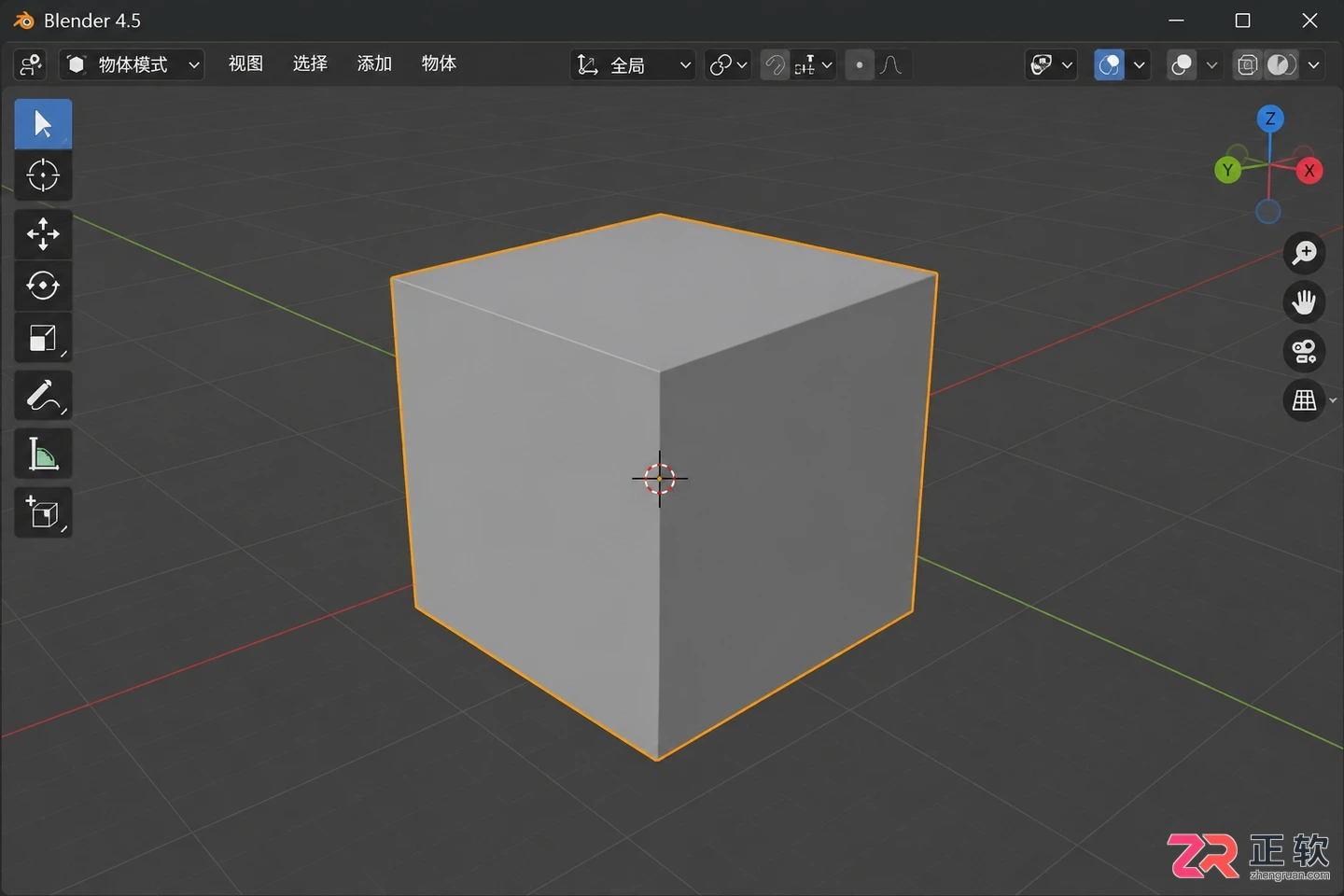Click the zoom magnifier viewport button

coord(1304,253)
